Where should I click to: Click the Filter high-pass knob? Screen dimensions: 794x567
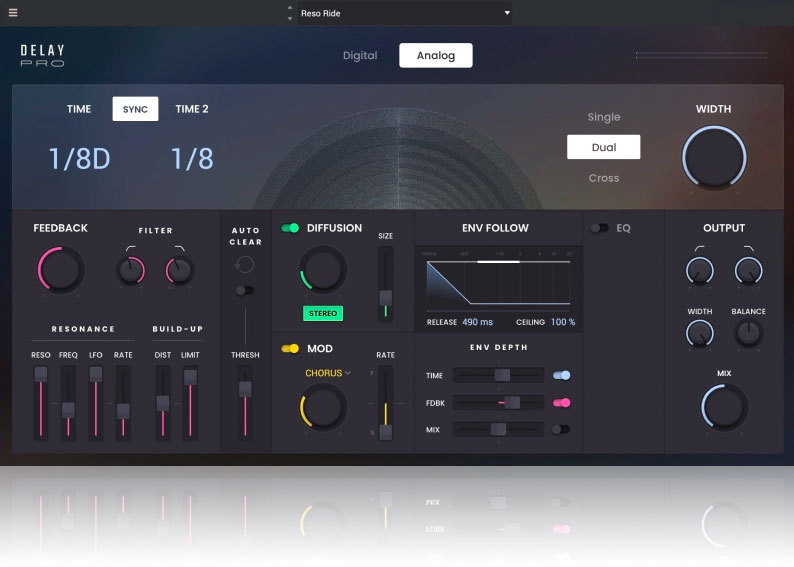pos(131,269)
